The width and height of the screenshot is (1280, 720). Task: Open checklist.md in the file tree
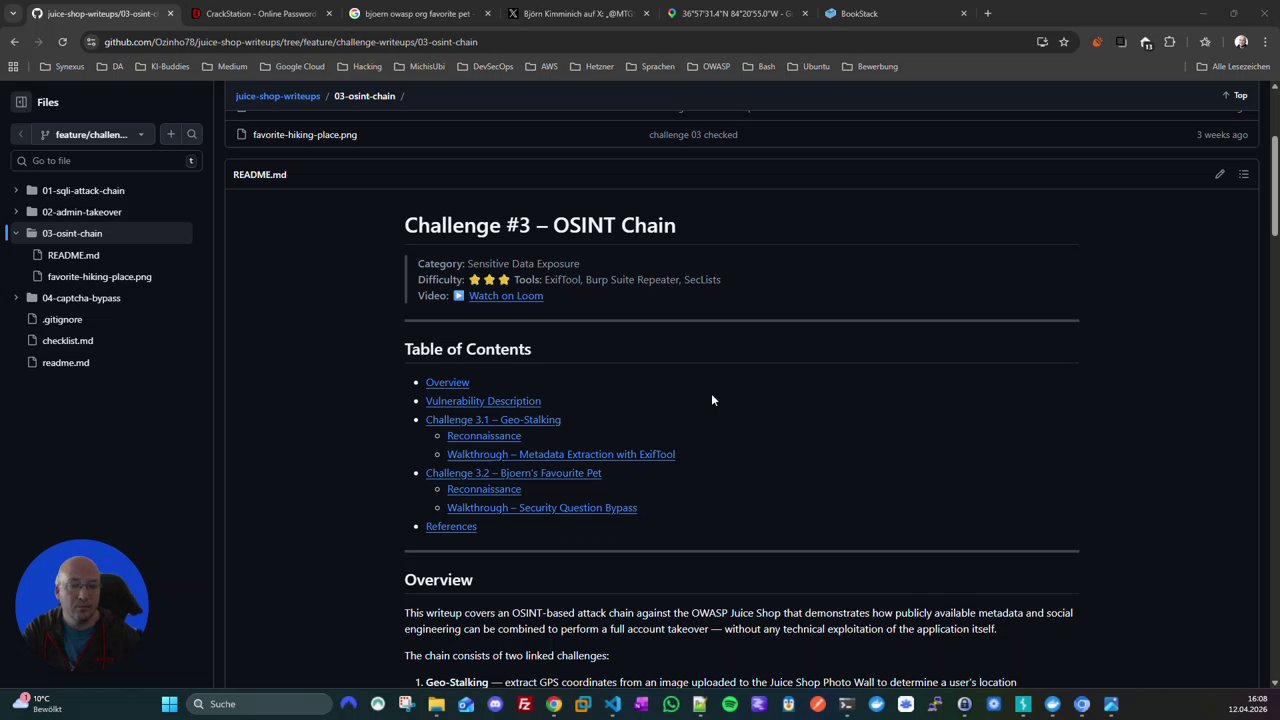click(67, 341)
